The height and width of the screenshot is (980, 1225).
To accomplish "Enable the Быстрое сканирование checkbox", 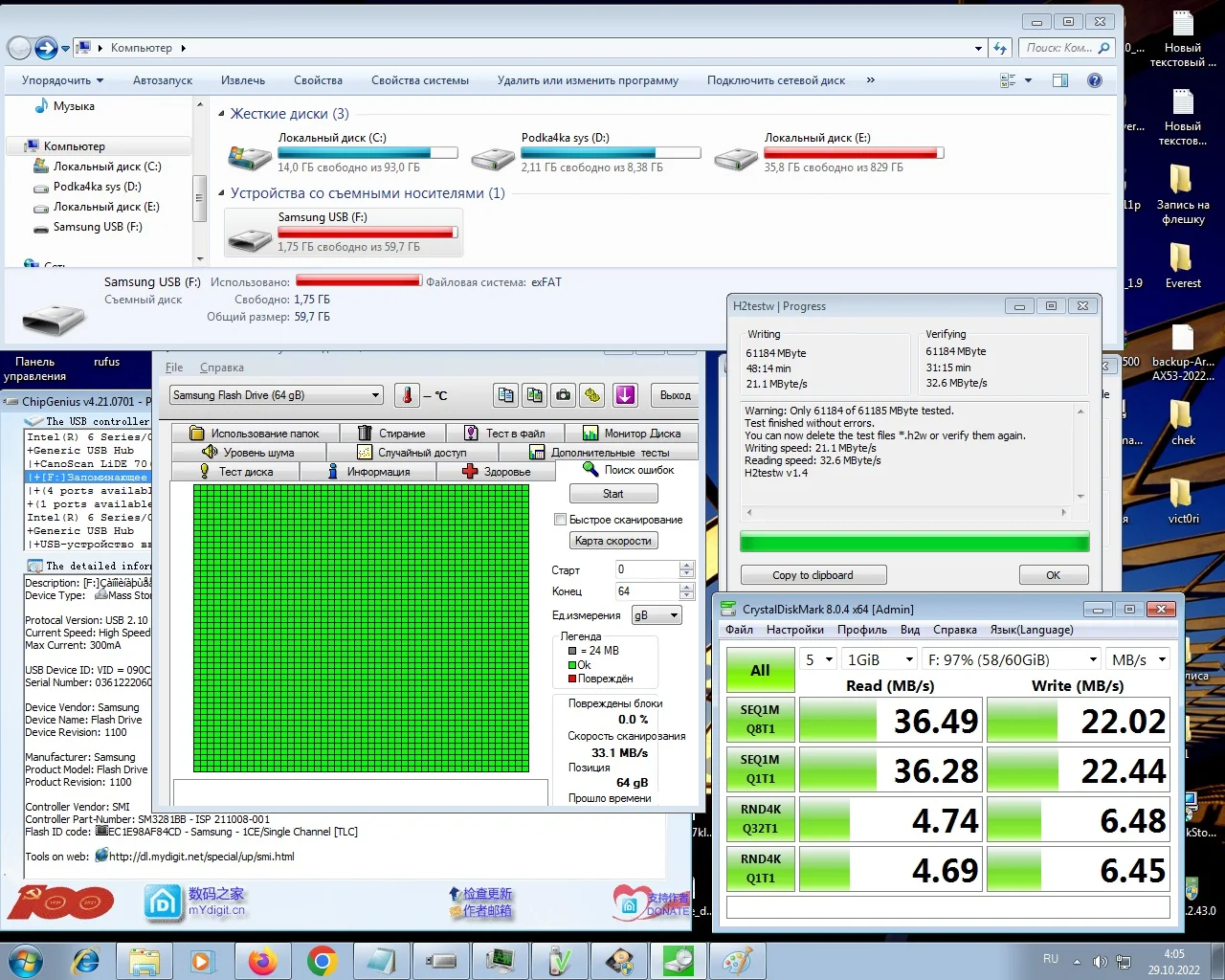I will (x=561, y=520).
